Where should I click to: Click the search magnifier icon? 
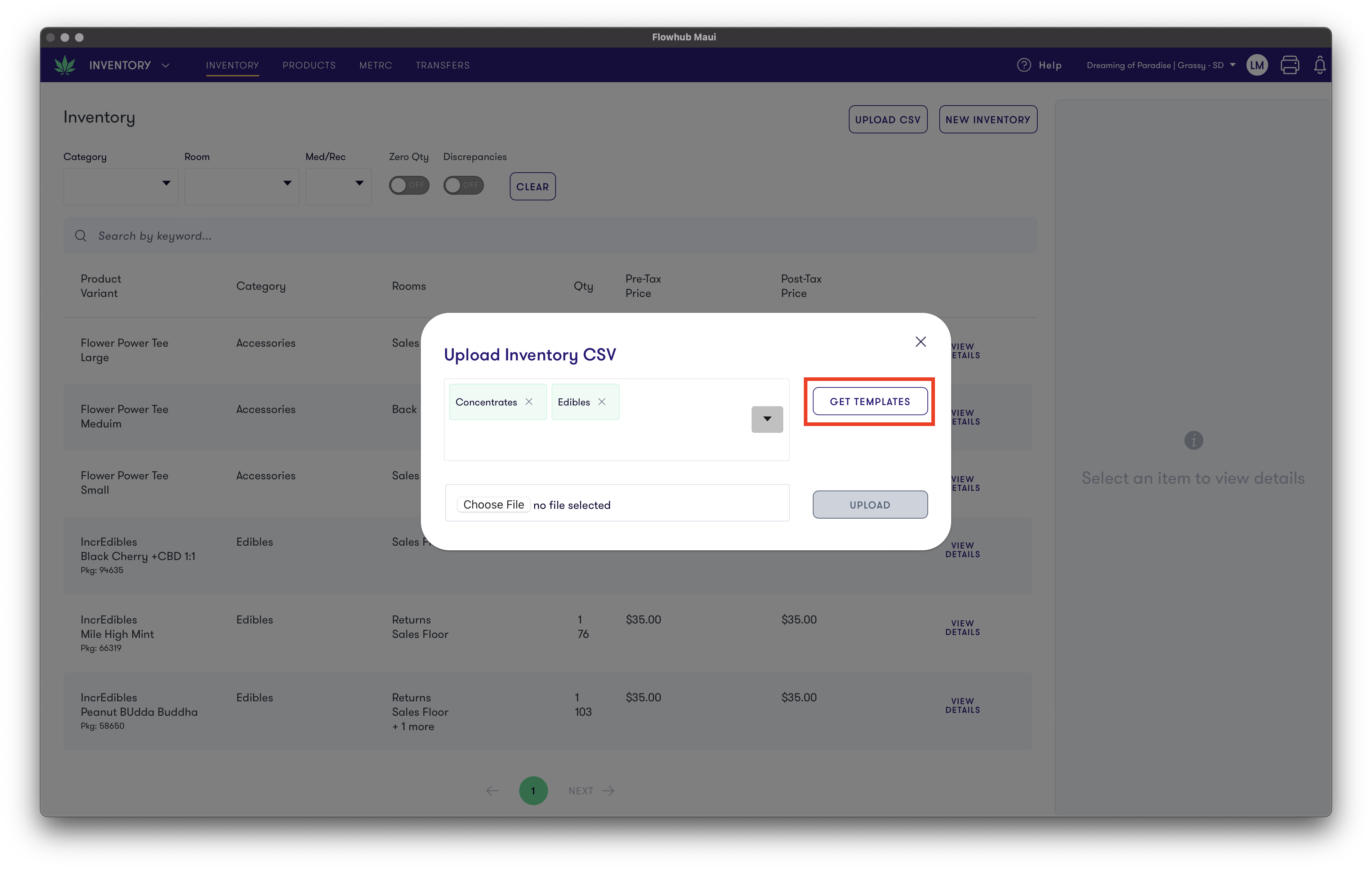click(81, 235)
